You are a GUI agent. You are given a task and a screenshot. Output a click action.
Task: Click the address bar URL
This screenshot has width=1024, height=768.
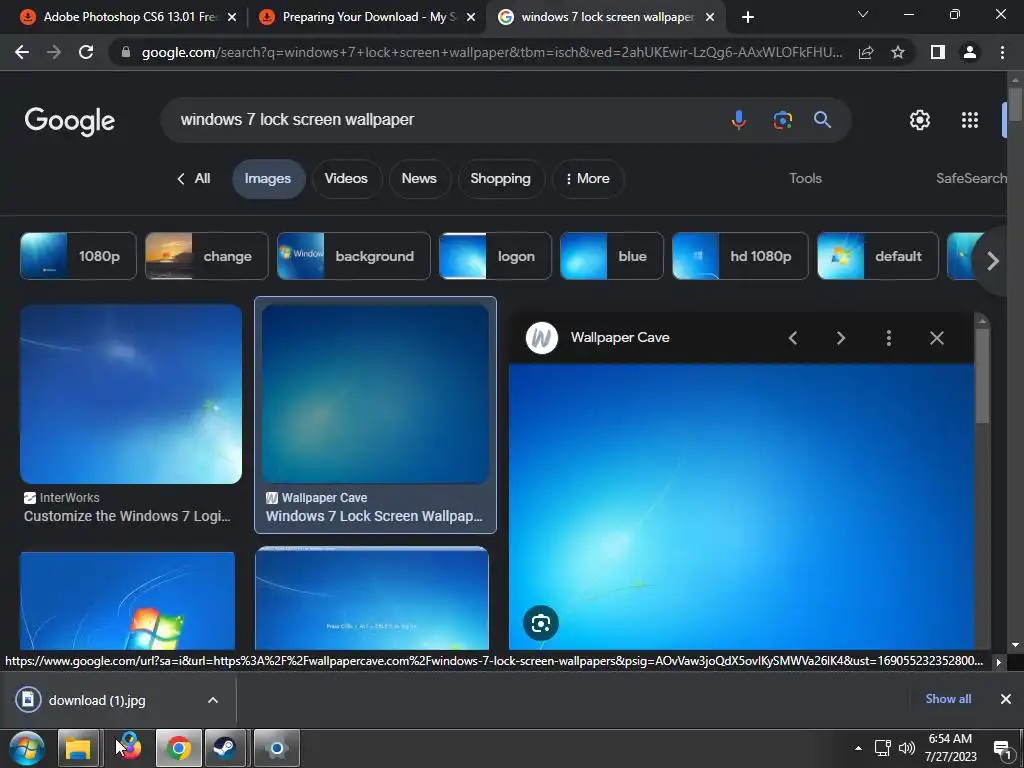(x=491, y=52)
